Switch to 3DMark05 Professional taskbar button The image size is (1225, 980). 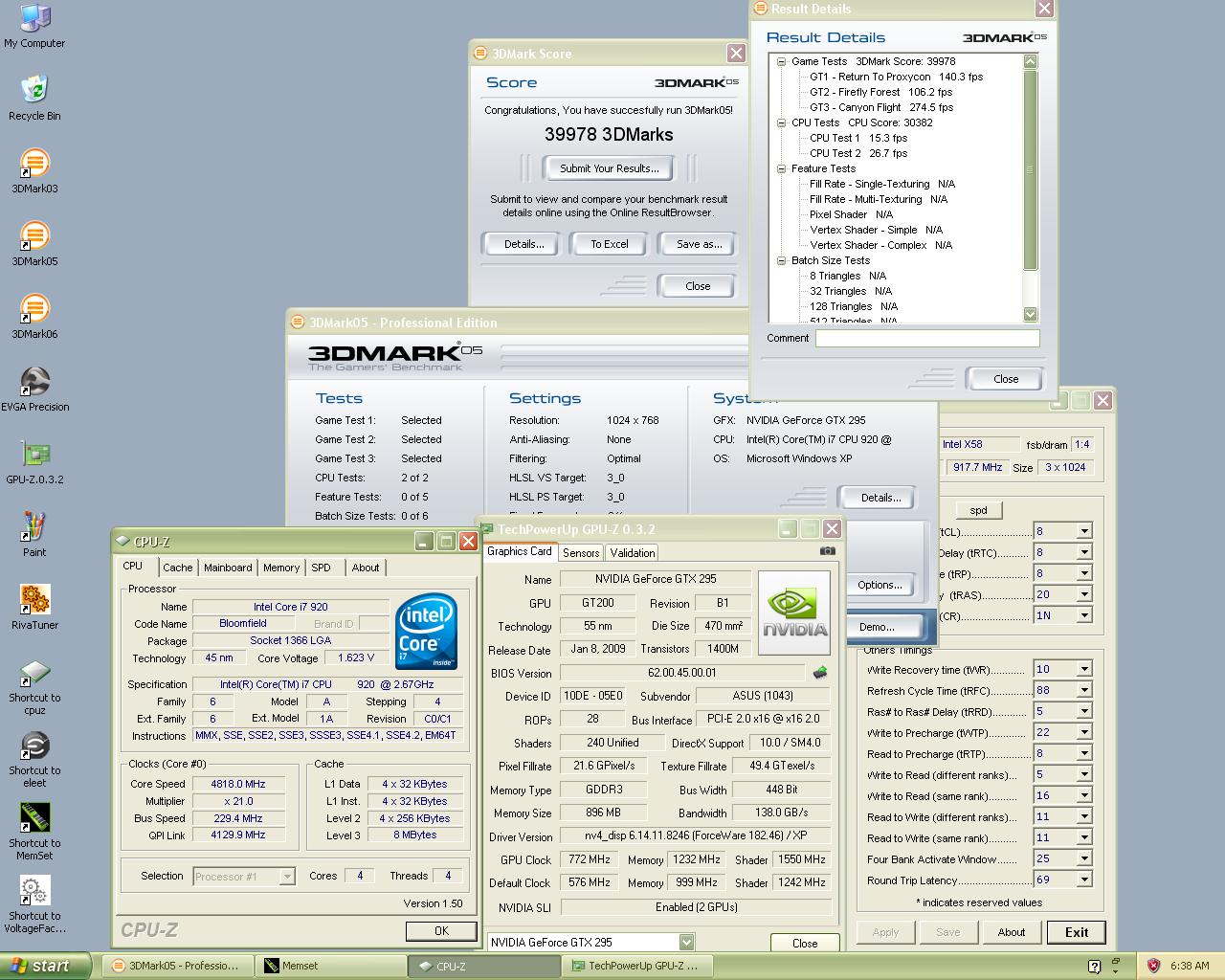[178, 966]
